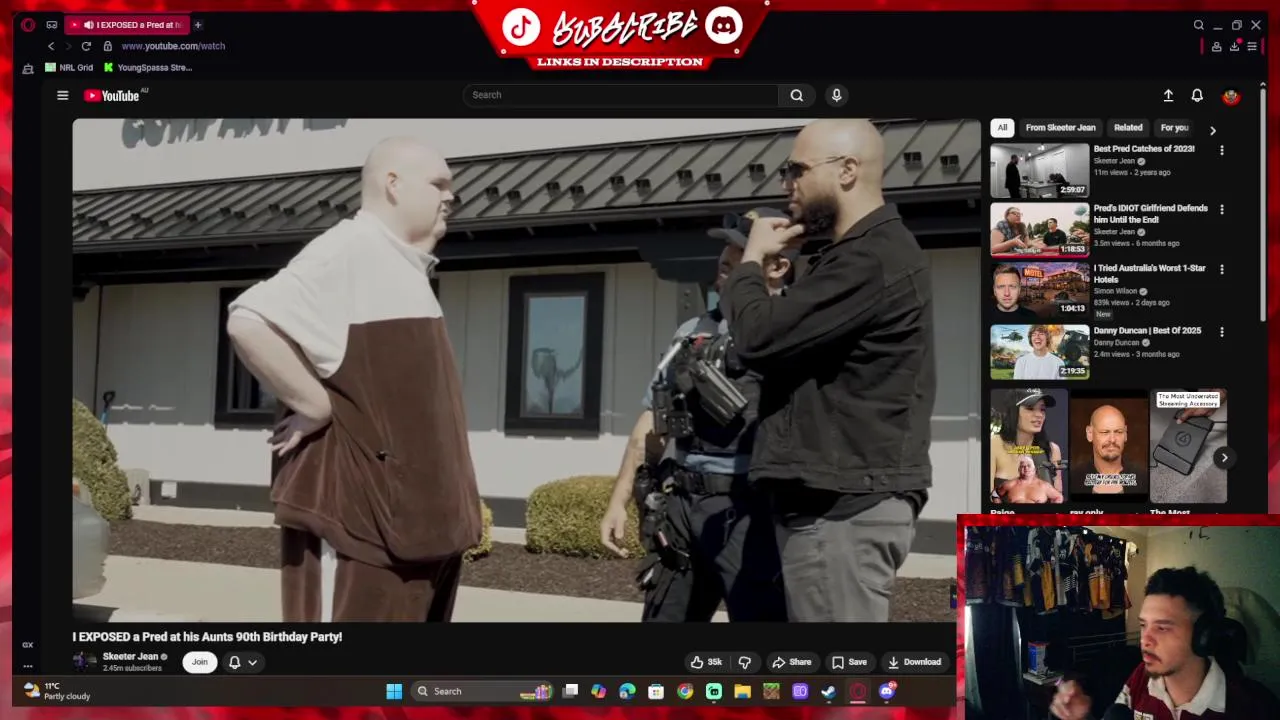Switch to the I EXPOSED a Pred tab

(126, 25)
